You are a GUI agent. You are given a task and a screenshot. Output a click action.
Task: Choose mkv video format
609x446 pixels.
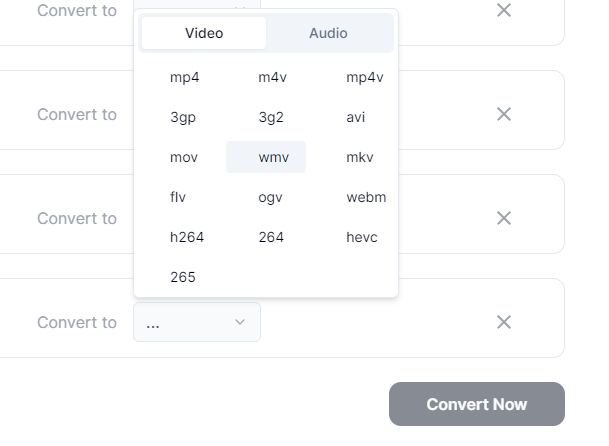[x=359, y=157]
